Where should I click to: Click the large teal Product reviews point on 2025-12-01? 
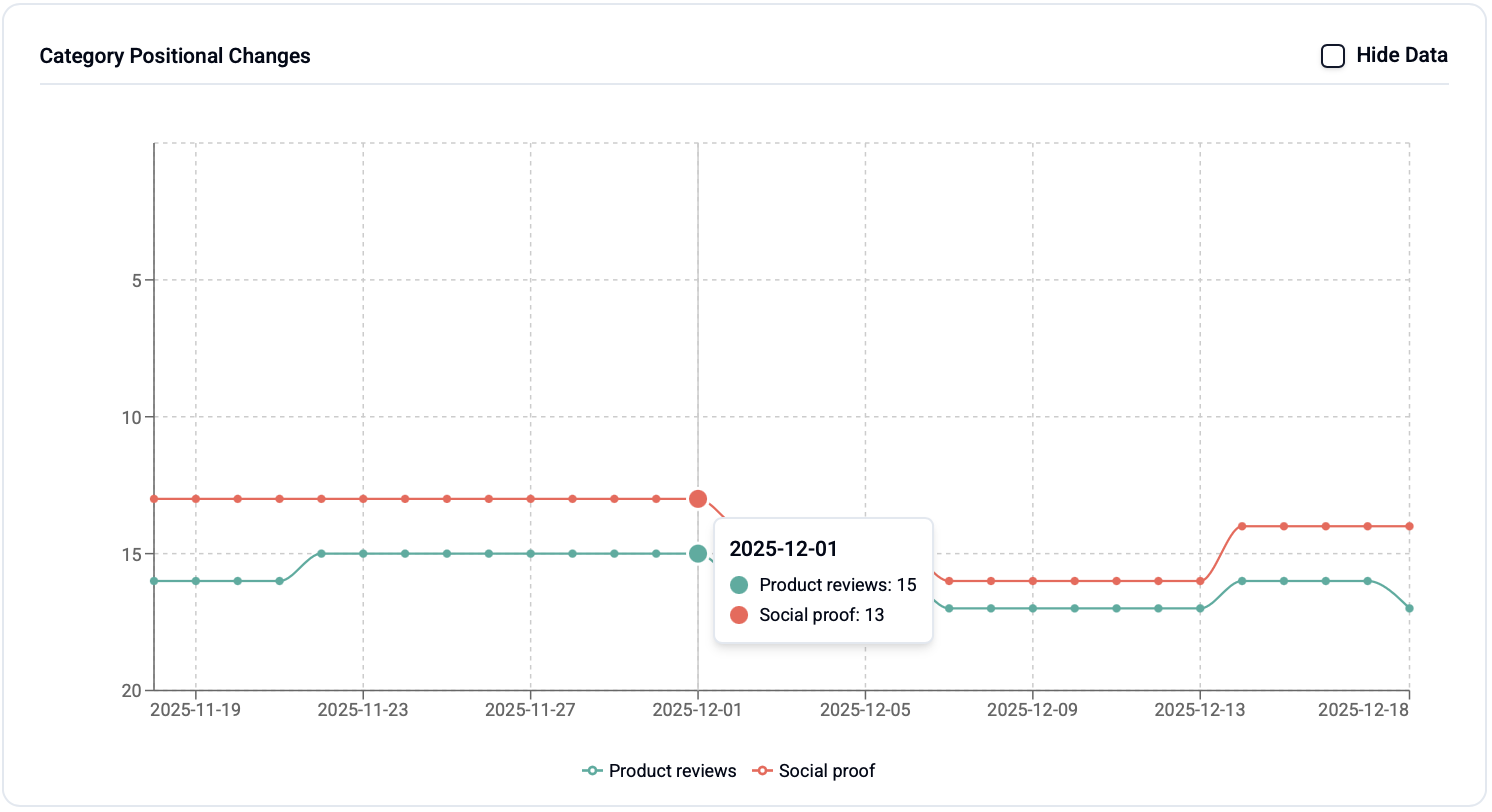(698, 554)
